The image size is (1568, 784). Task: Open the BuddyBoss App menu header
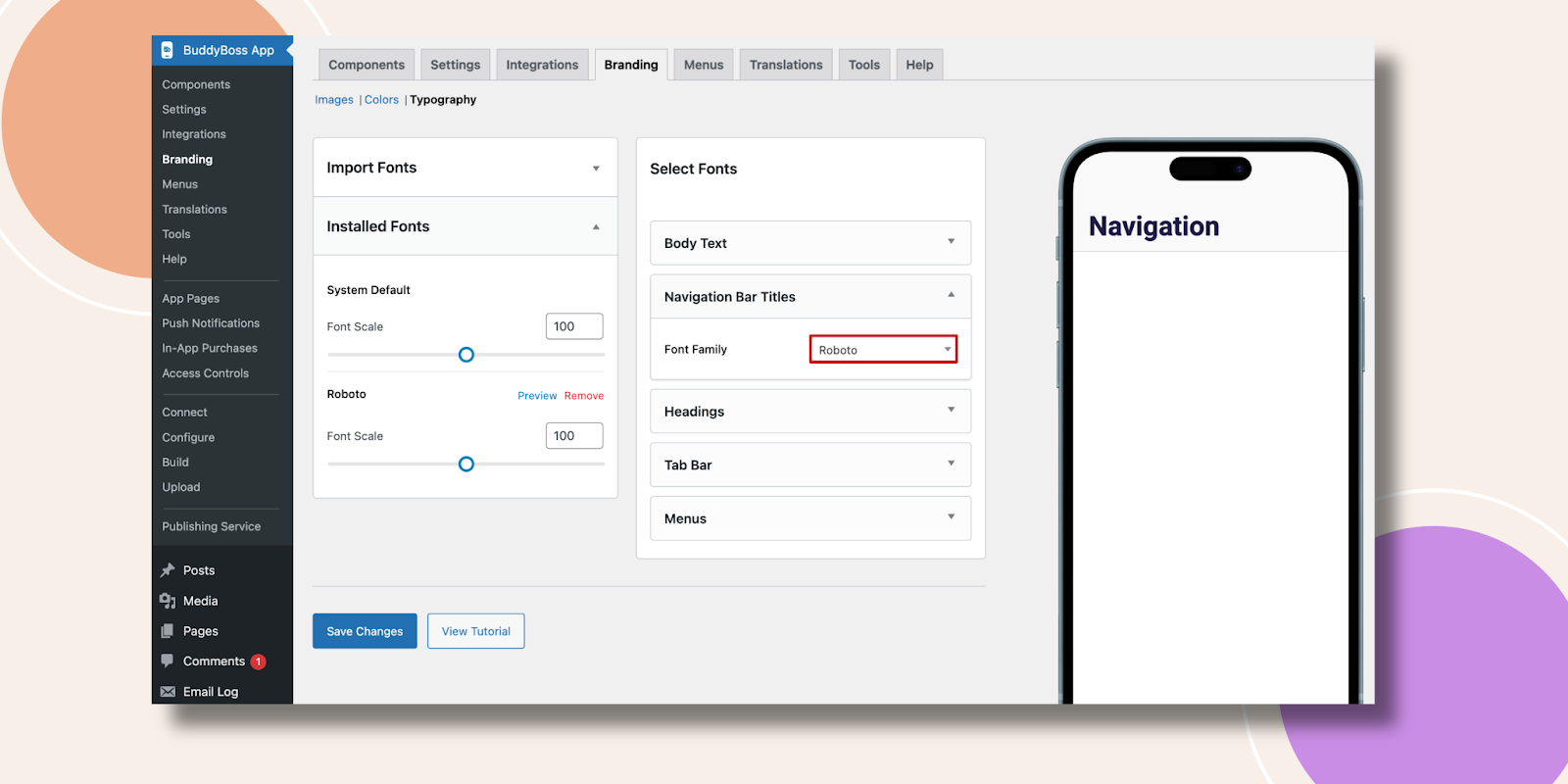pos(222,50)
